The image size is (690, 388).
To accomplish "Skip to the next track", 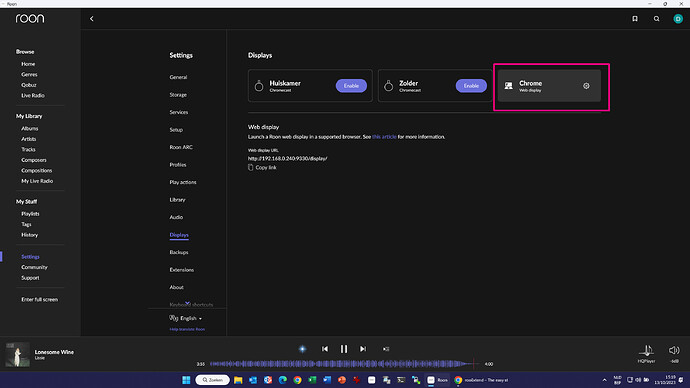I will (363, 348).
